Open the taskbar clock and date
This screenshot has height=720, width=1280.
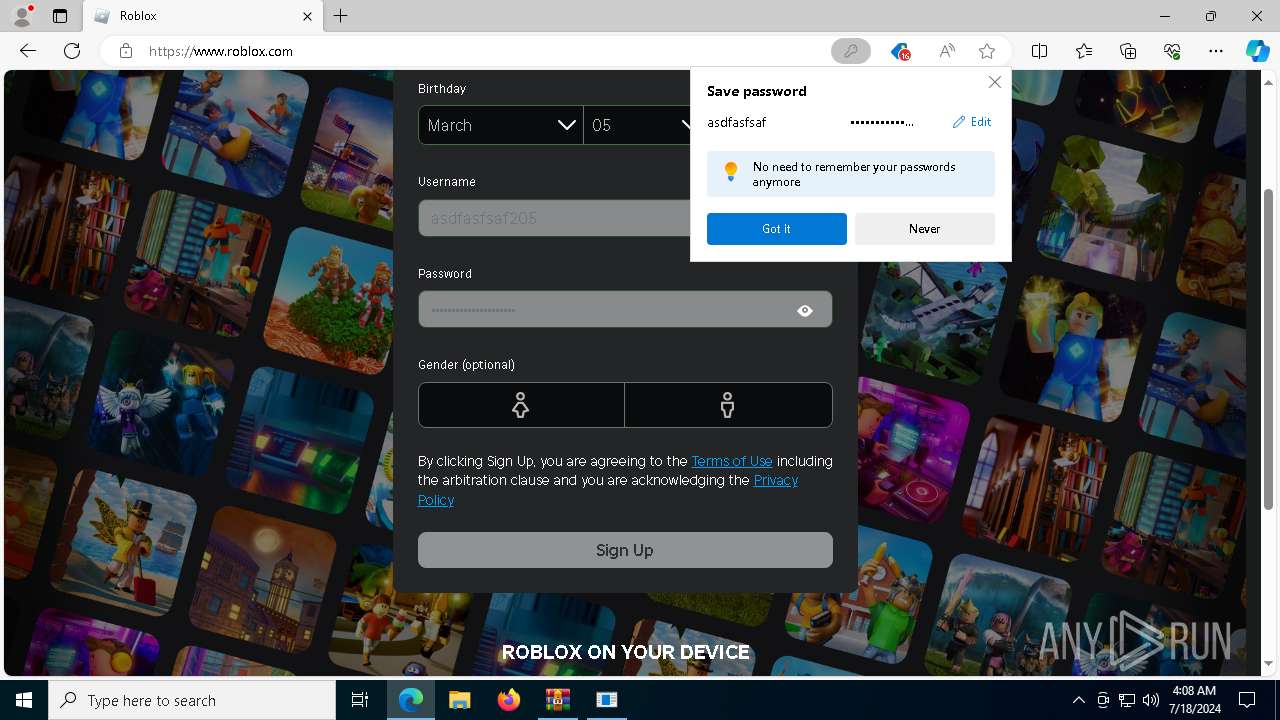click(x=1194, y=700)
